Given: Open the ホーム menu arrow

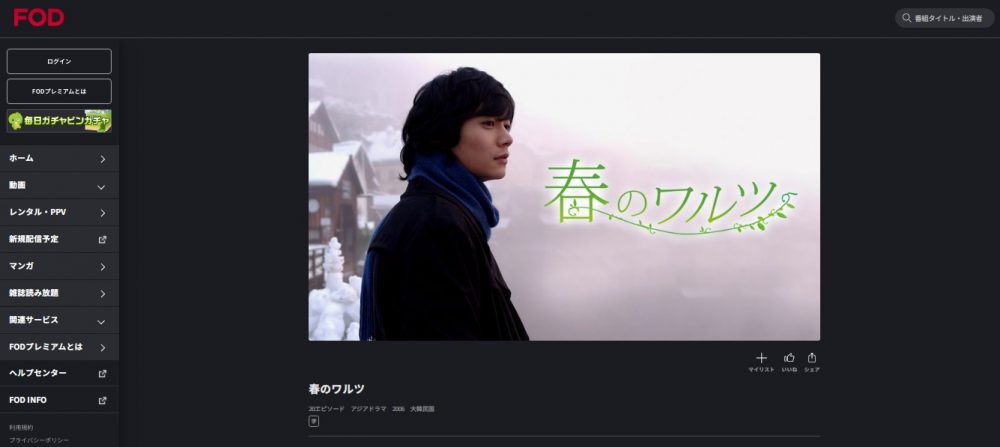Looking at the screenshot, I should [103, 159].
